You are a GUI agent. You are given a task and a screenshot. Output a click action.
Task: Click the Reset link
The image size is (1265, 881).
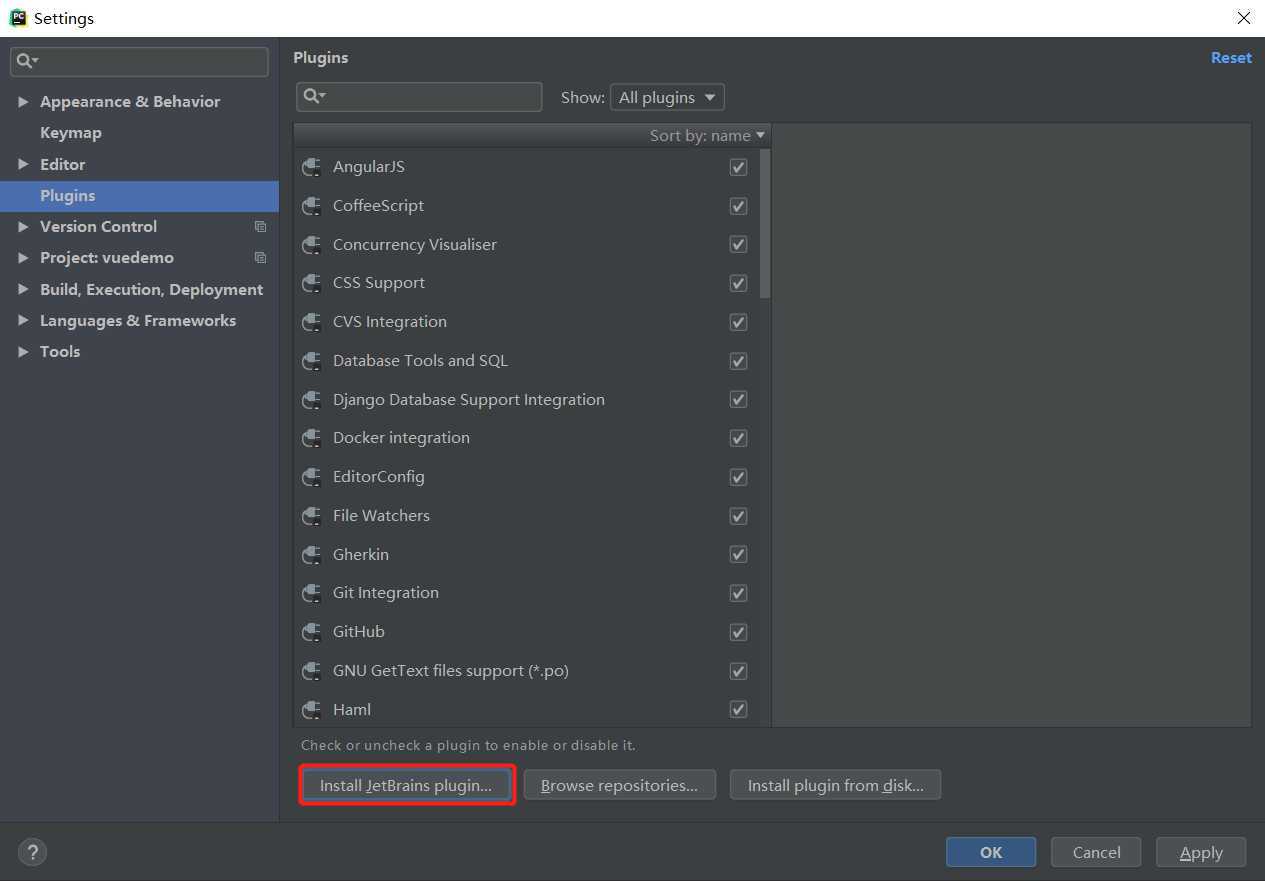point(1231,58)
